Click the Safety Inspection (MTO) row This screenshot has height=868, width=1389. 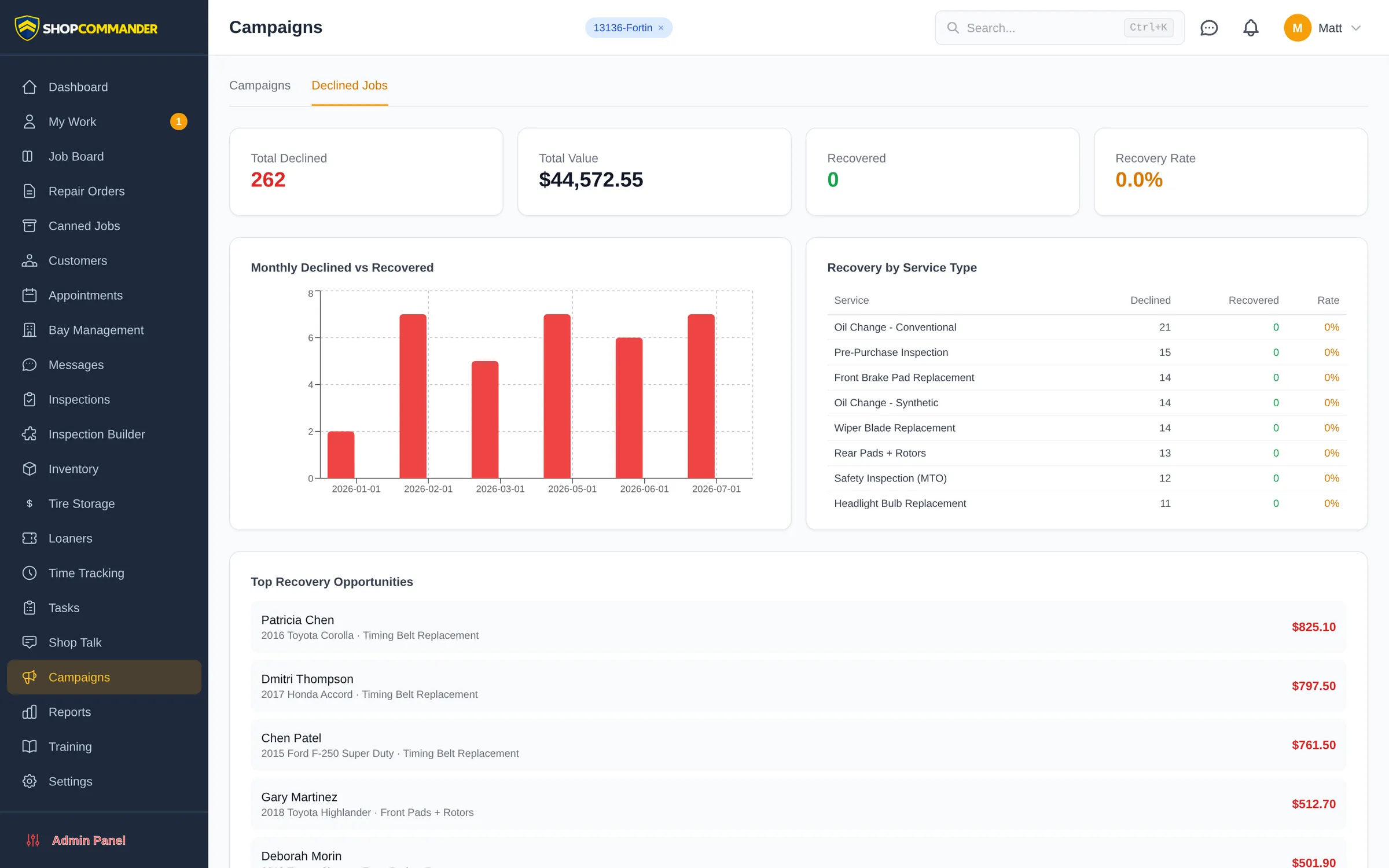pos(1086,479)
